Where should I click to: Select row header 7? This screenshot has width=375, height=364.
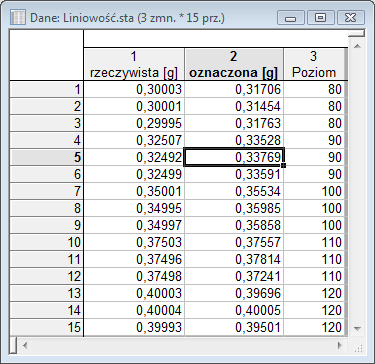coord(47,192)
